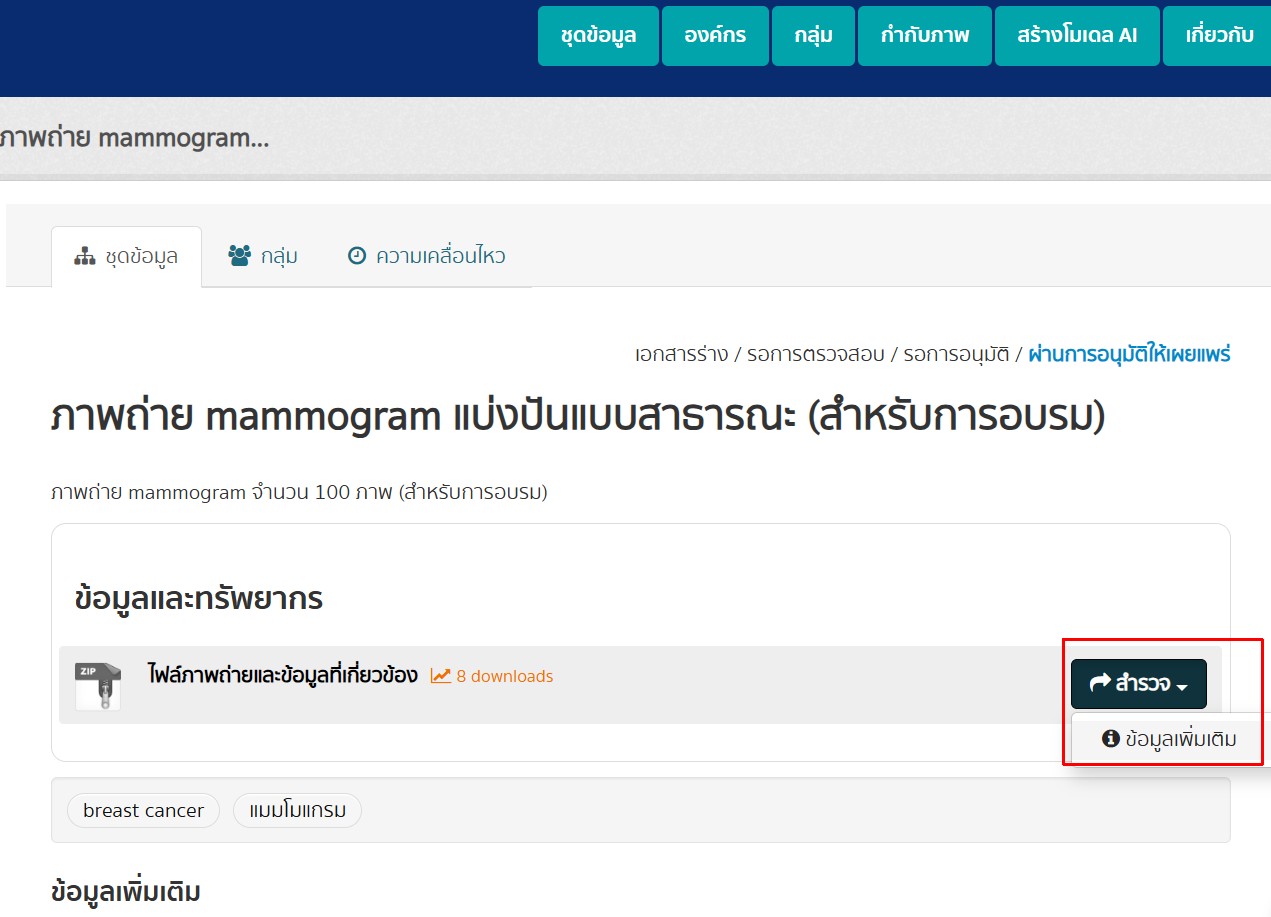Open the สร้างโมเดล AI page

point(1076,34)
